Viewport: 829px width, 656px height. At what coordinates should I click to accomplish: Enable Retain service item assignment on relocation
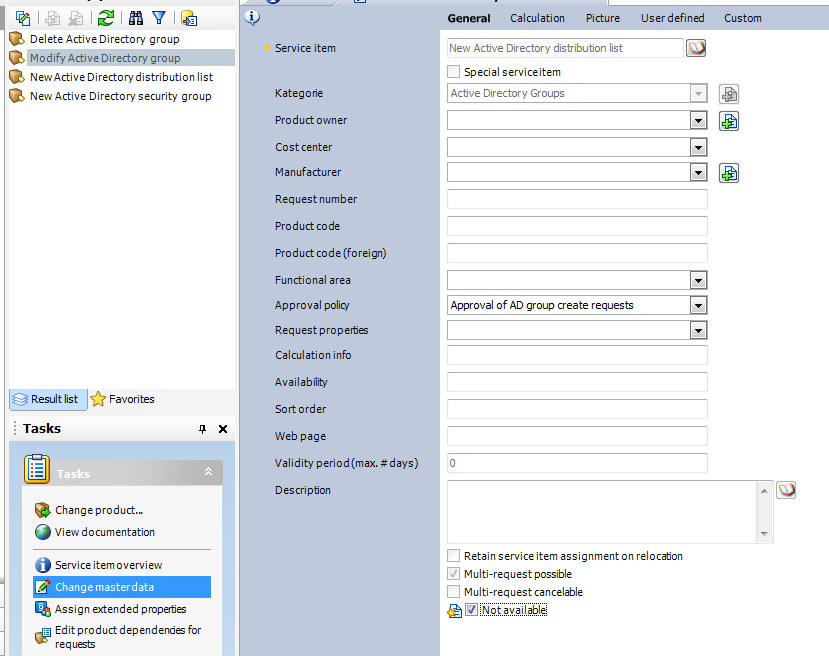453,556
